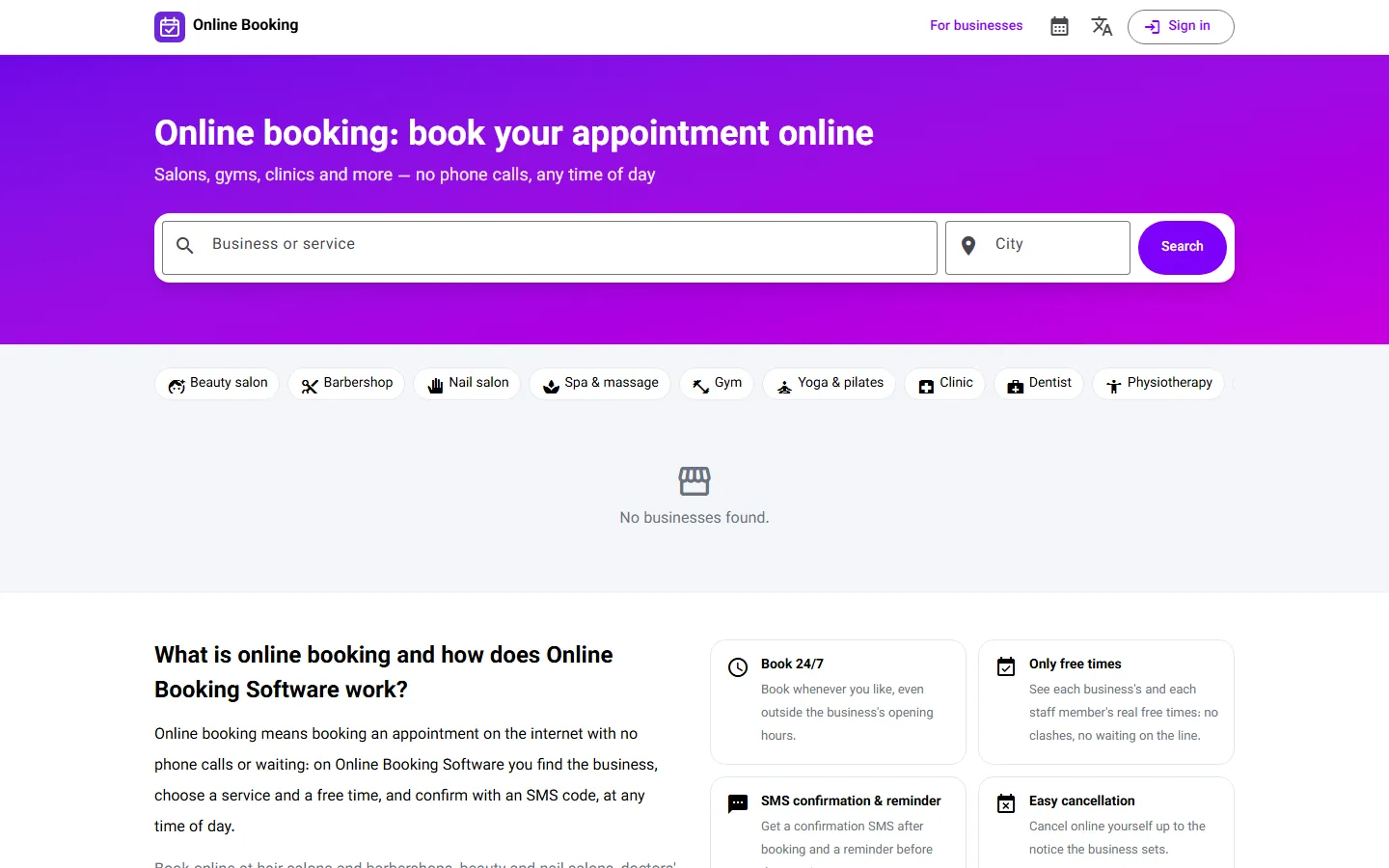
Task: Go to the Online Booking home link
Action: pos(227,26)
